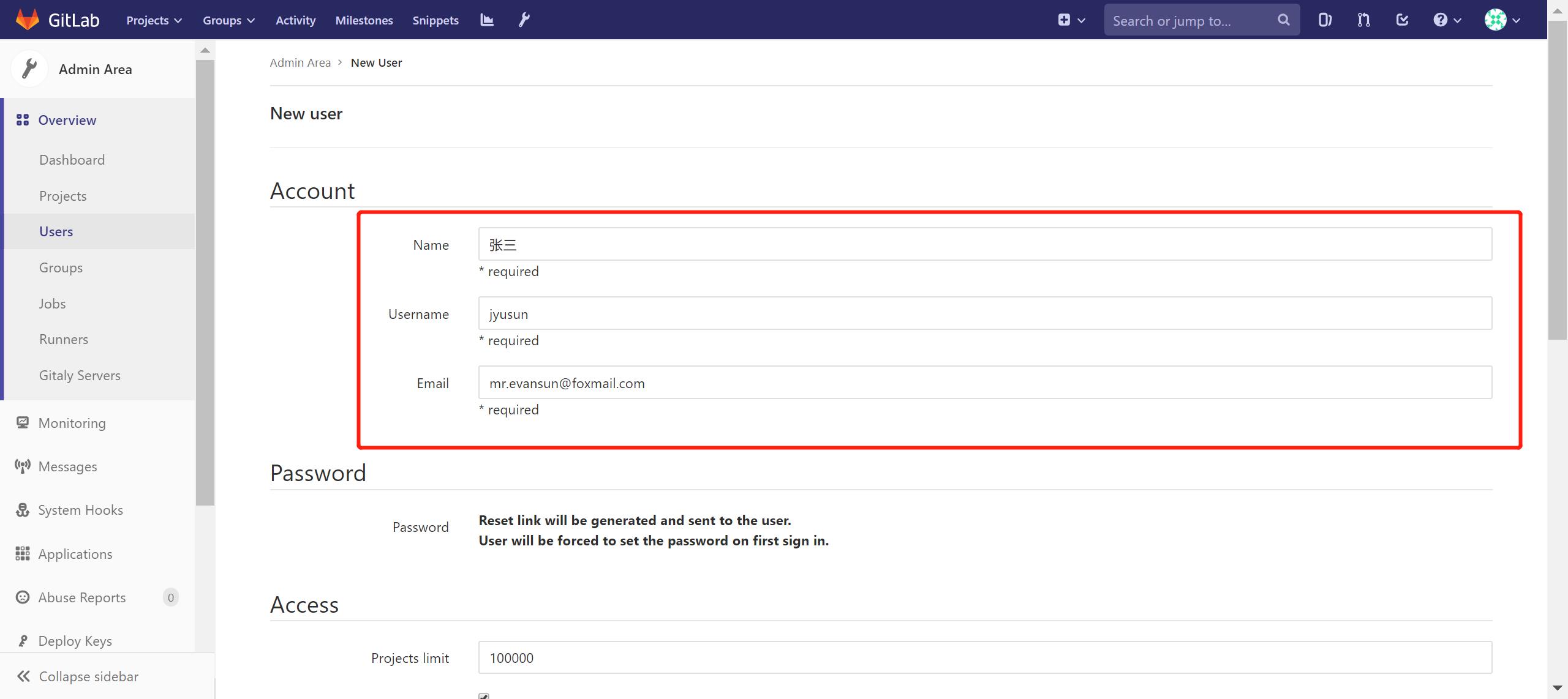Open the issues icon in top bar
The image size is (1568, 699).
click(1325, 20)
